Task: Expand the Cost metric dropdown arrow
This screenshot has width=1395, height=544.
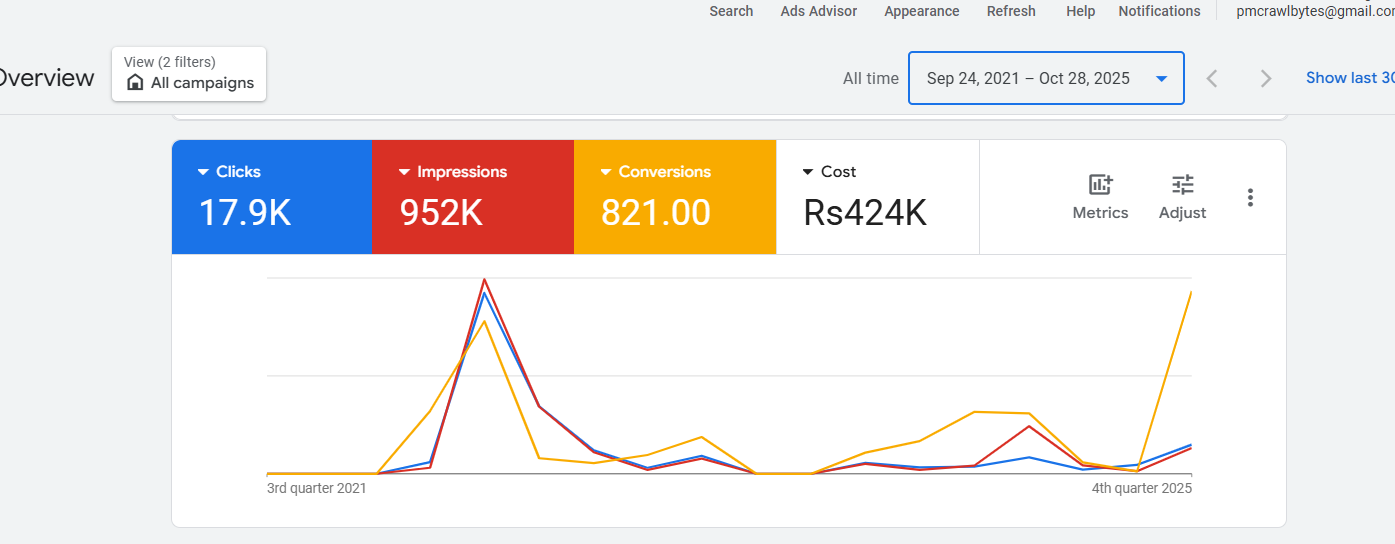Action: pyautogui.click(x=808, y=172)
